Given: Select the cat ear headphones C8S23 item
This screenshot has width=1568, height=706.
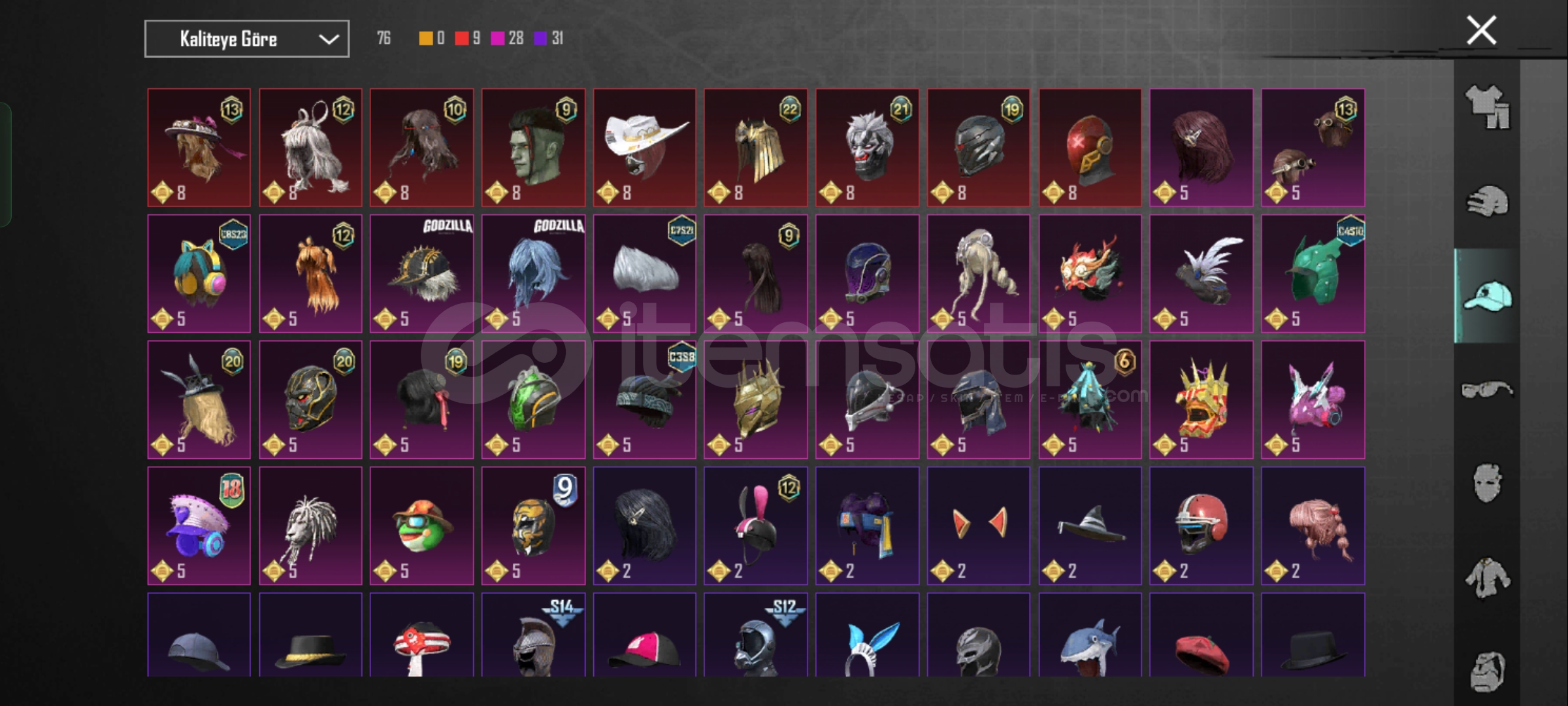Looking at the screenshot, I should click(x=199, y=274).
